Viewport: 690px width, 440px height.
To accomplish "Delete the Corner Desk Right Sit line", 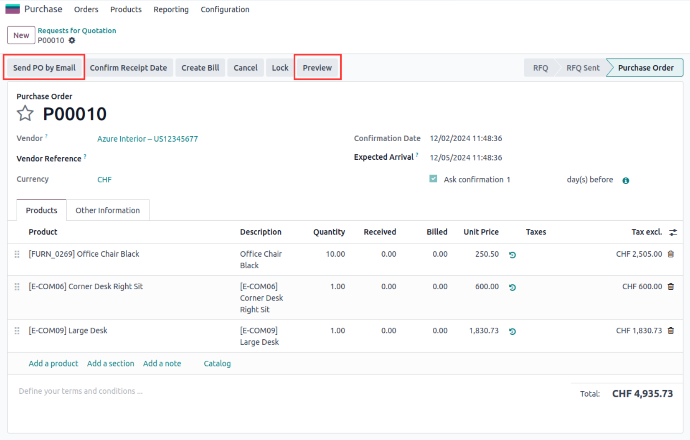I will click(671, 286).
